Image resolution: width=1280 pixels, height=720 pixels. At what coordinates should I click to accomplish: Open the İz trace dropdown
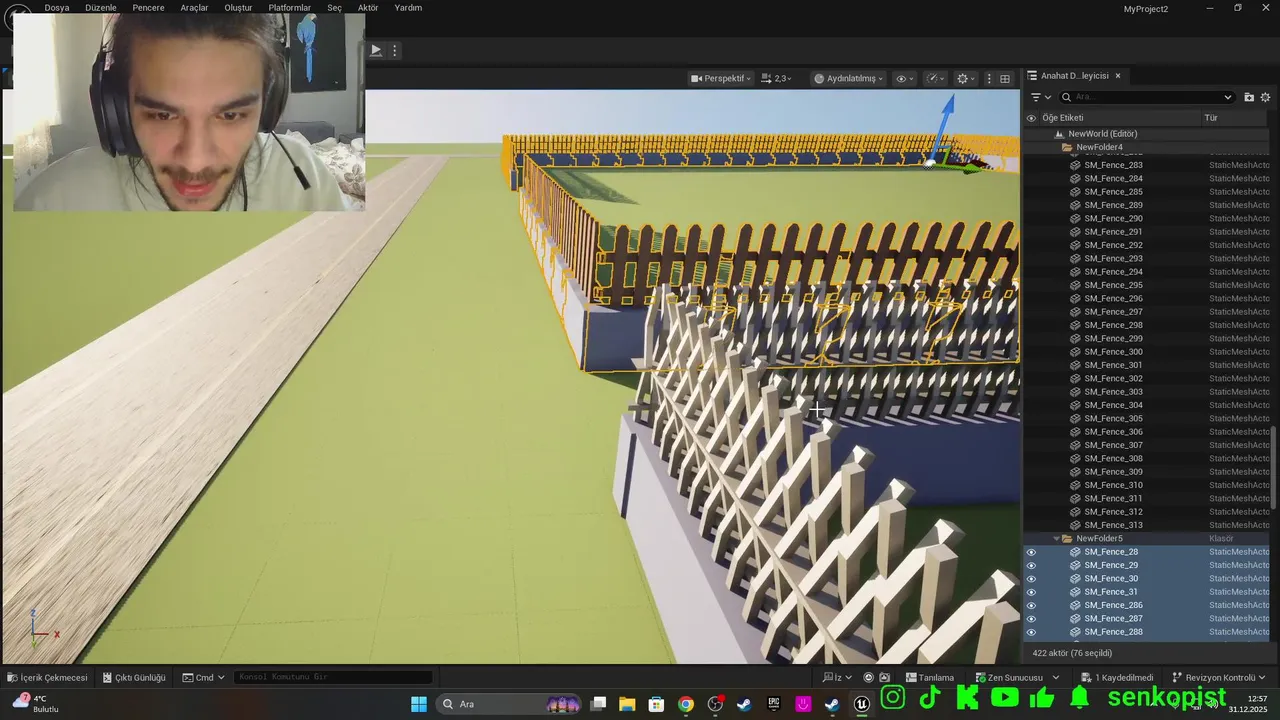coord(838,677)
